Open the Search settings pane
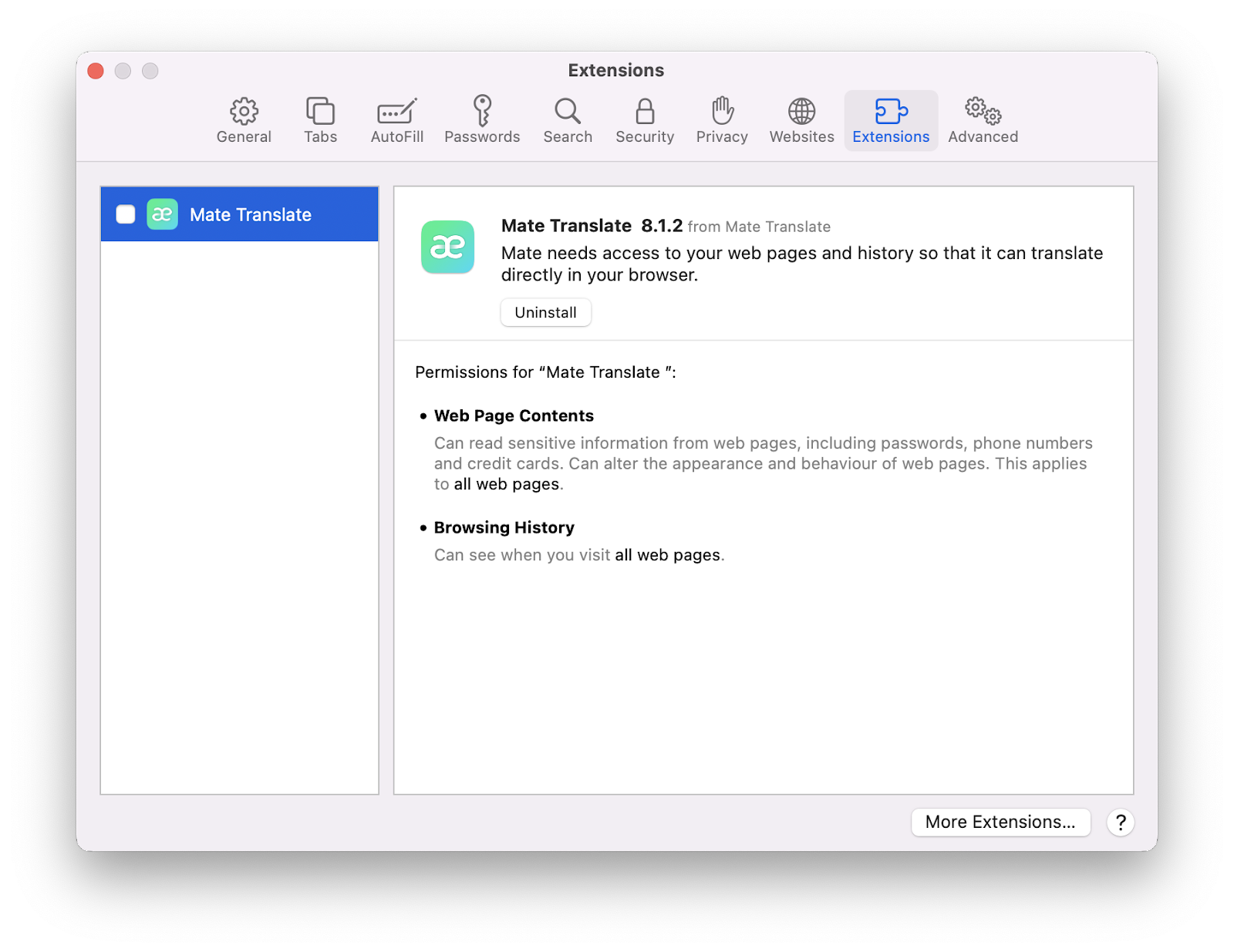The width and height of the screenshot is (1234, 952). [568, 119]
